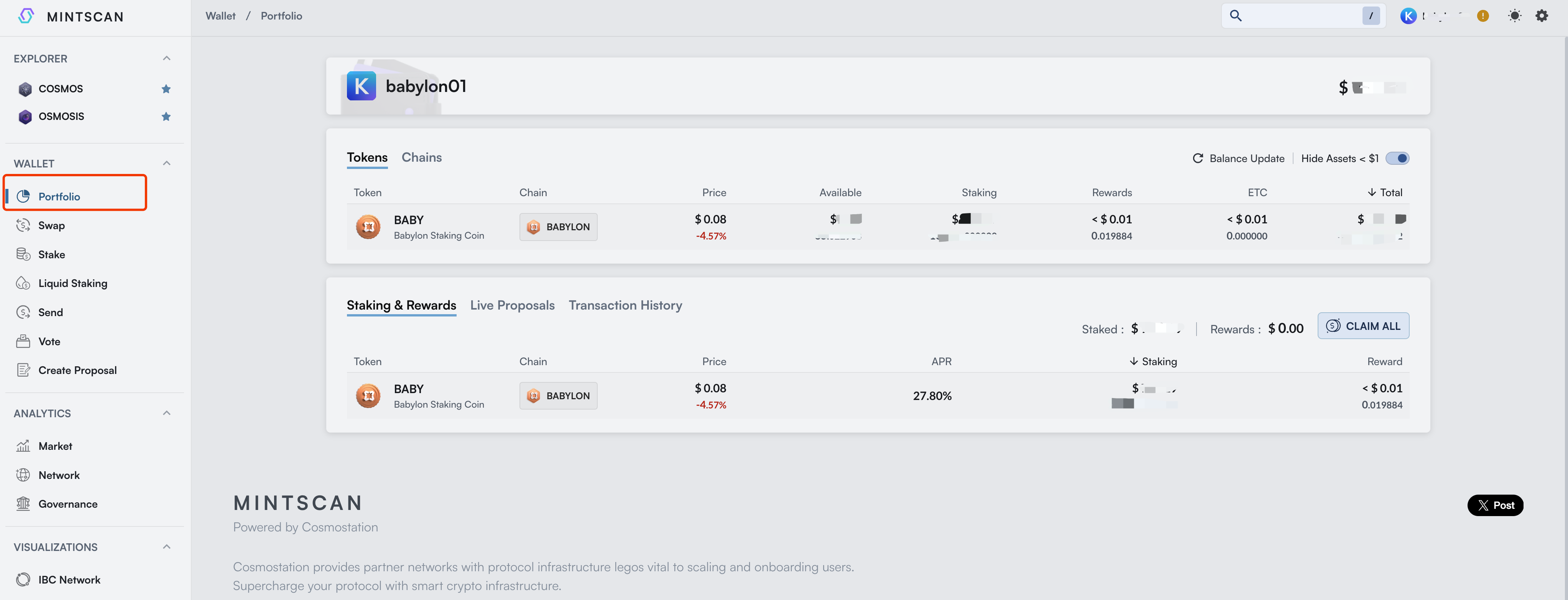Collapse the ANALYTICS section
The image size is (1568, 600).
point(167,413)
